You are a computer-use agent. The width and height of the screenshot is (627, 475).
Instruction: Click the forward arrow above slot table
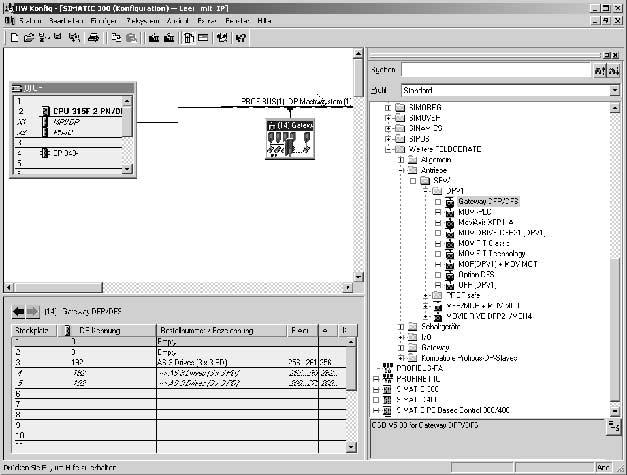click(32, 311)
